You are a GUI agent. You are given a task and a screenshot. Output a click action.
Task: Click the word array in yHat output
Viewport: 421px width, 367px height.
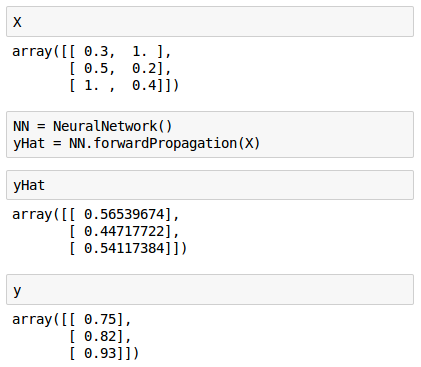tap(32, 215)
